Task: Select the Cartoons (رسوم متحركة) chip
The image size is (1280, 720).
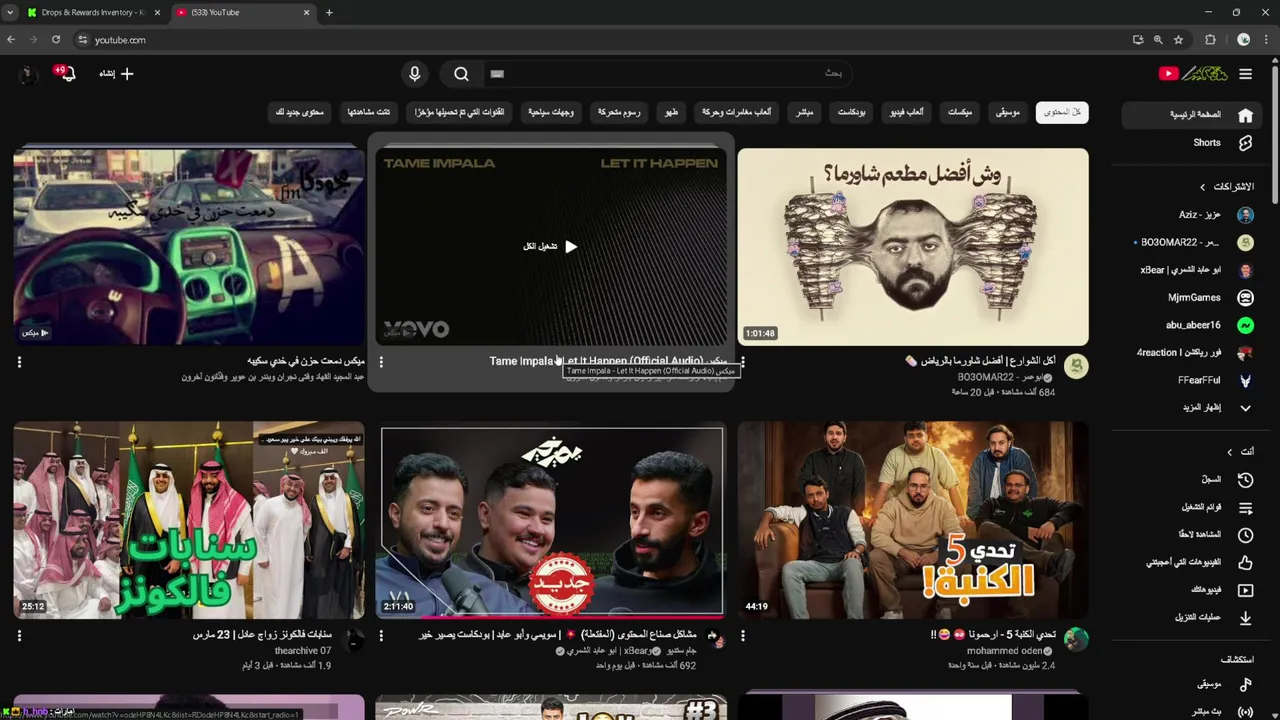Action: coord(619,112)
